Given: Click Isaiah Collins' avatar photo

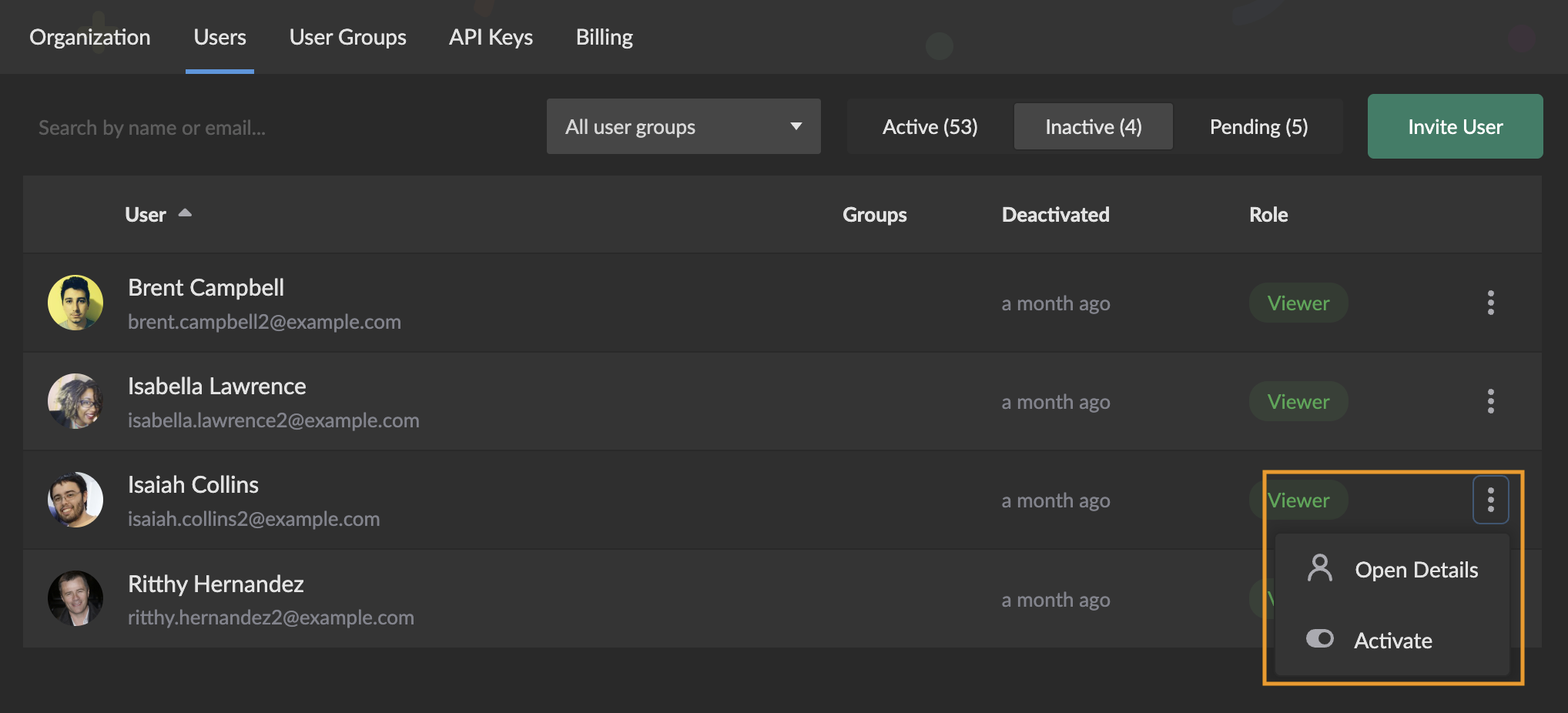Looking at the screenshot, I should 75,500.
